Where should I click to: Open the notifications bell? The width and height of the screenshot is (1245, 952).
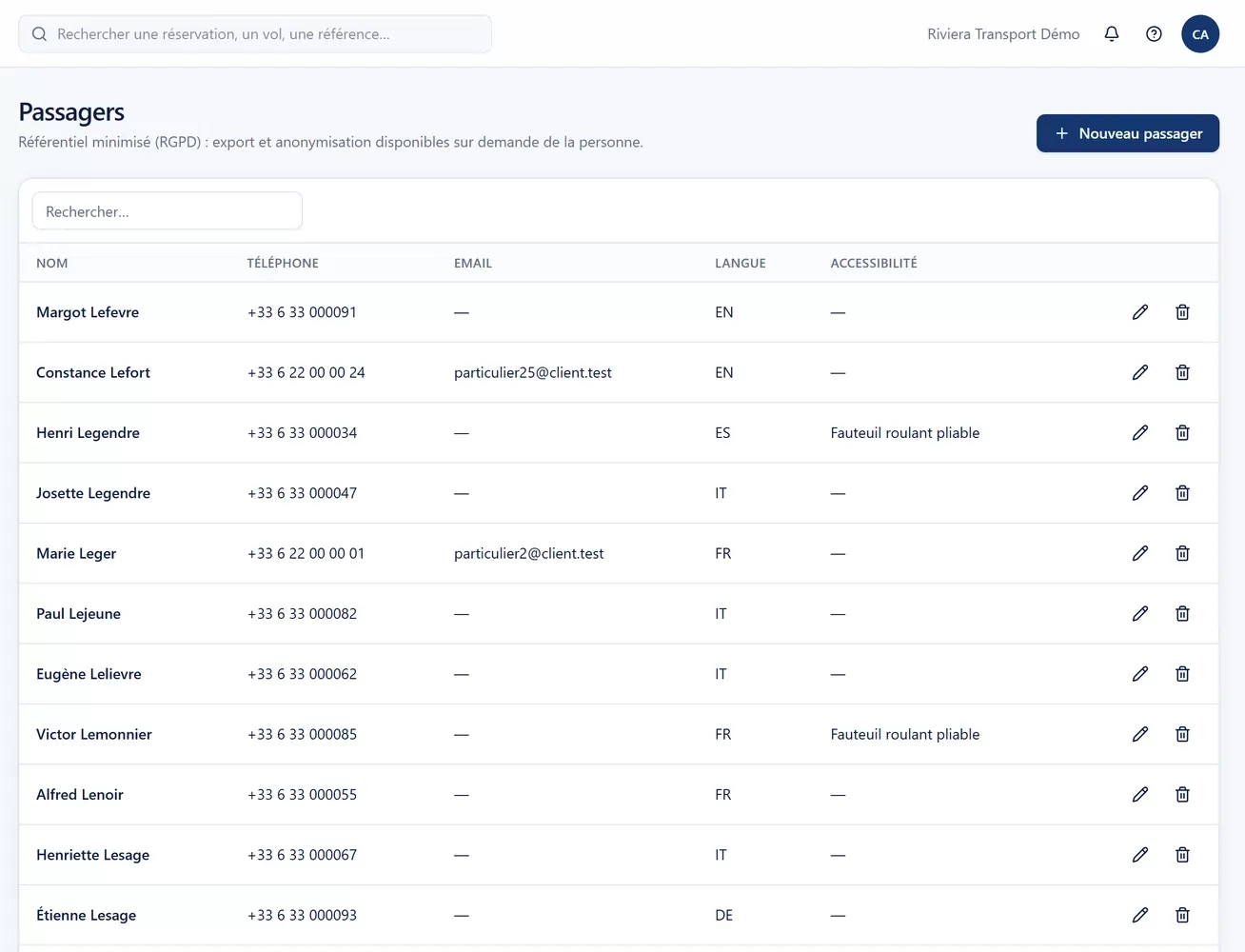(1111, 34)
